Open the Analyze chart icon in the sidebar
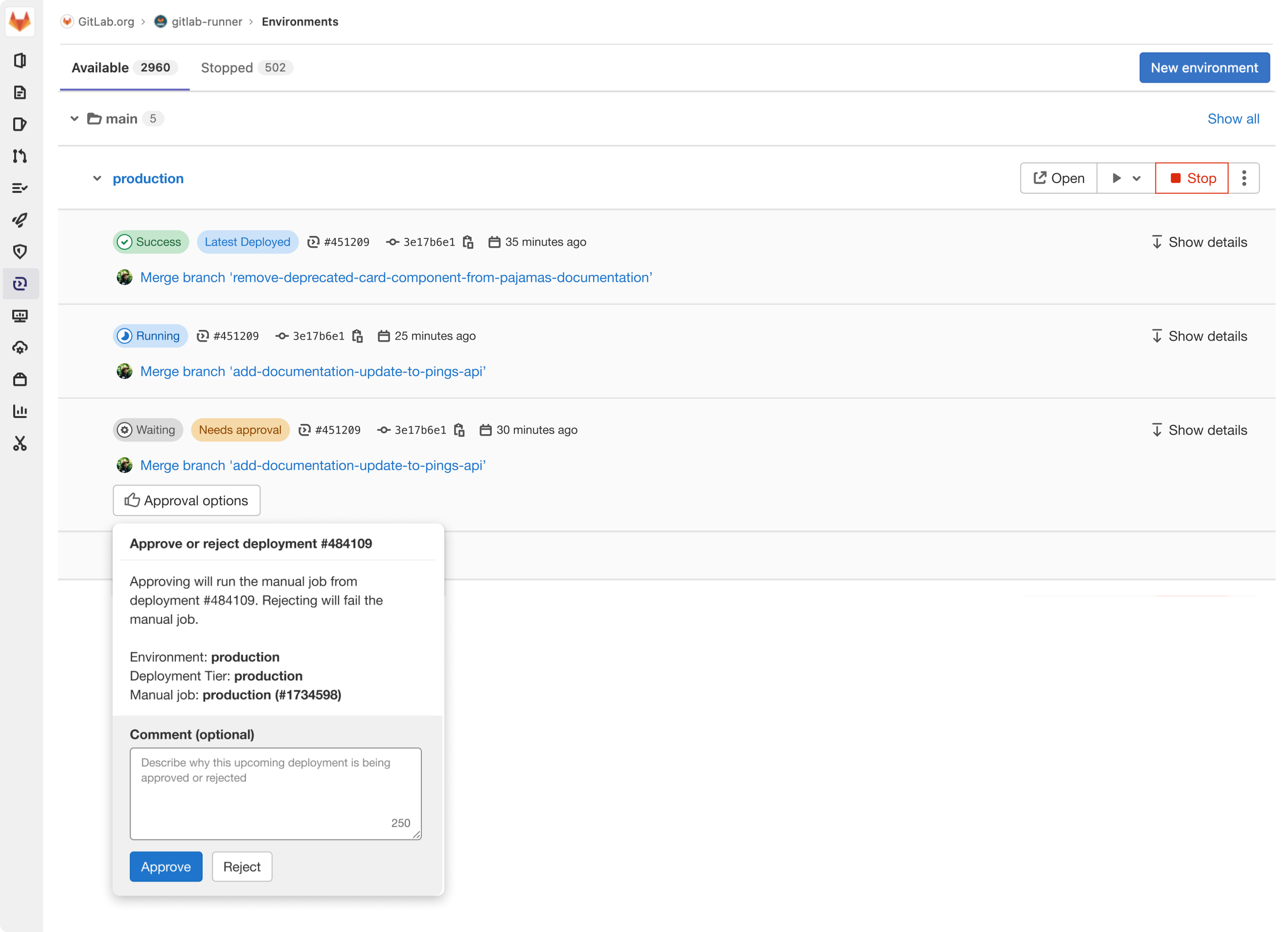The height and width of the screenshot is (932, 1288). click(x=21, y=411)
